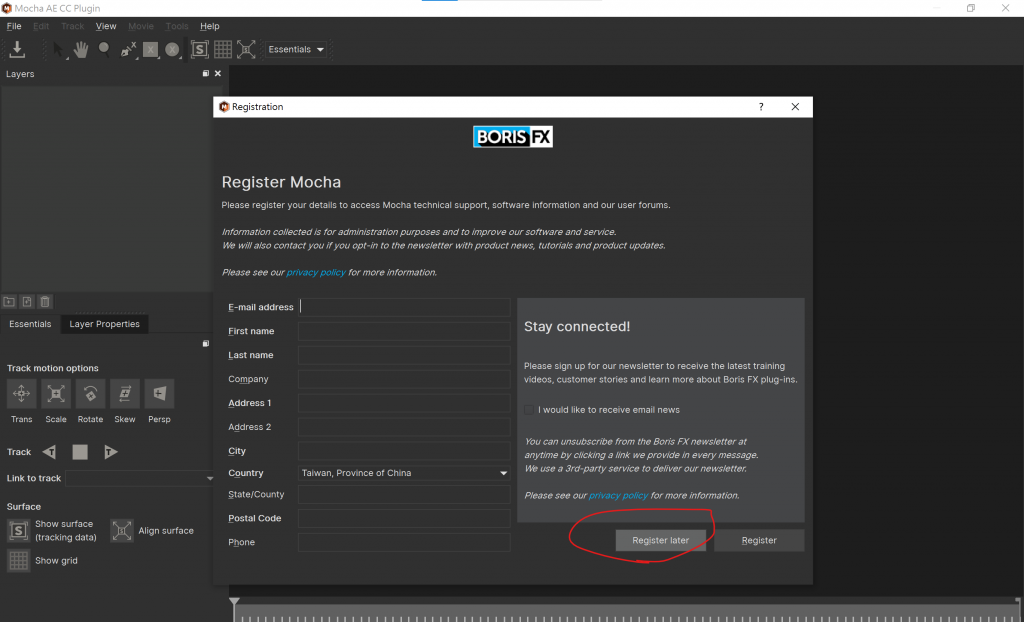
Task: Toggle the Show grid button
Action: 18,561
